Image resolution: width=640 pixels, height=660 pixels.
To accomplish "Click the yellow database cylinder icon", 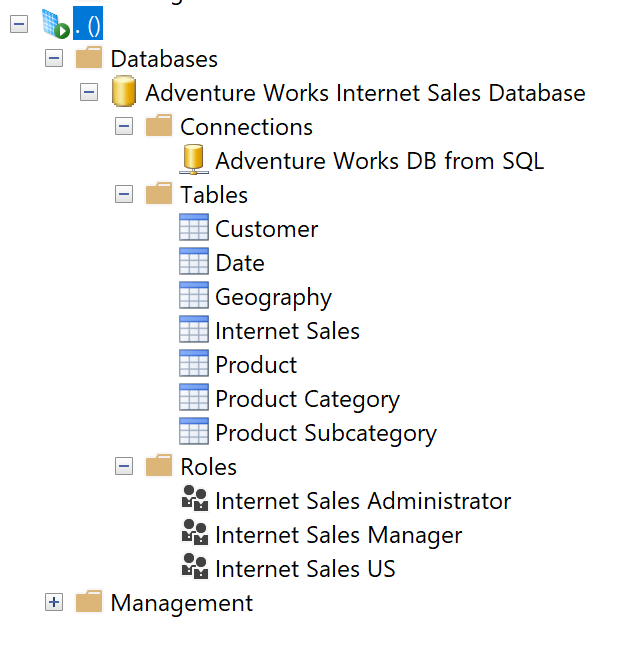I will [x=124, y=93].
